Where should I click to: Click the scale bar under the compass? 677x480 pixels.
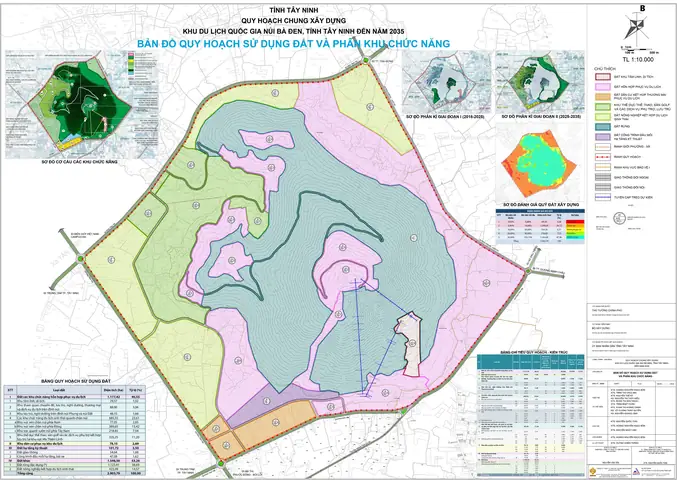[638, 51]
